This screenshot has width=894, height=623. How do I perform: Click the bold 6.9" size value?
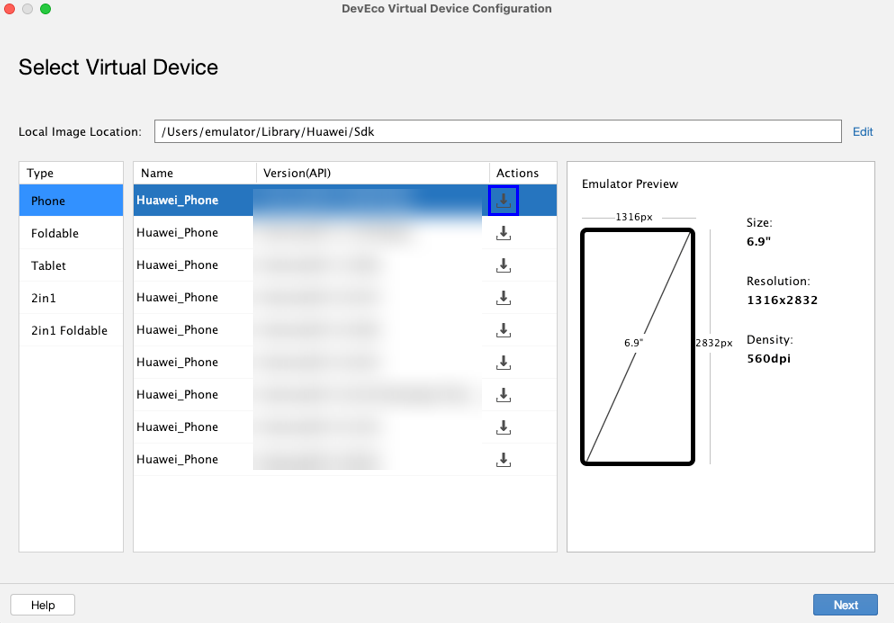758,242
